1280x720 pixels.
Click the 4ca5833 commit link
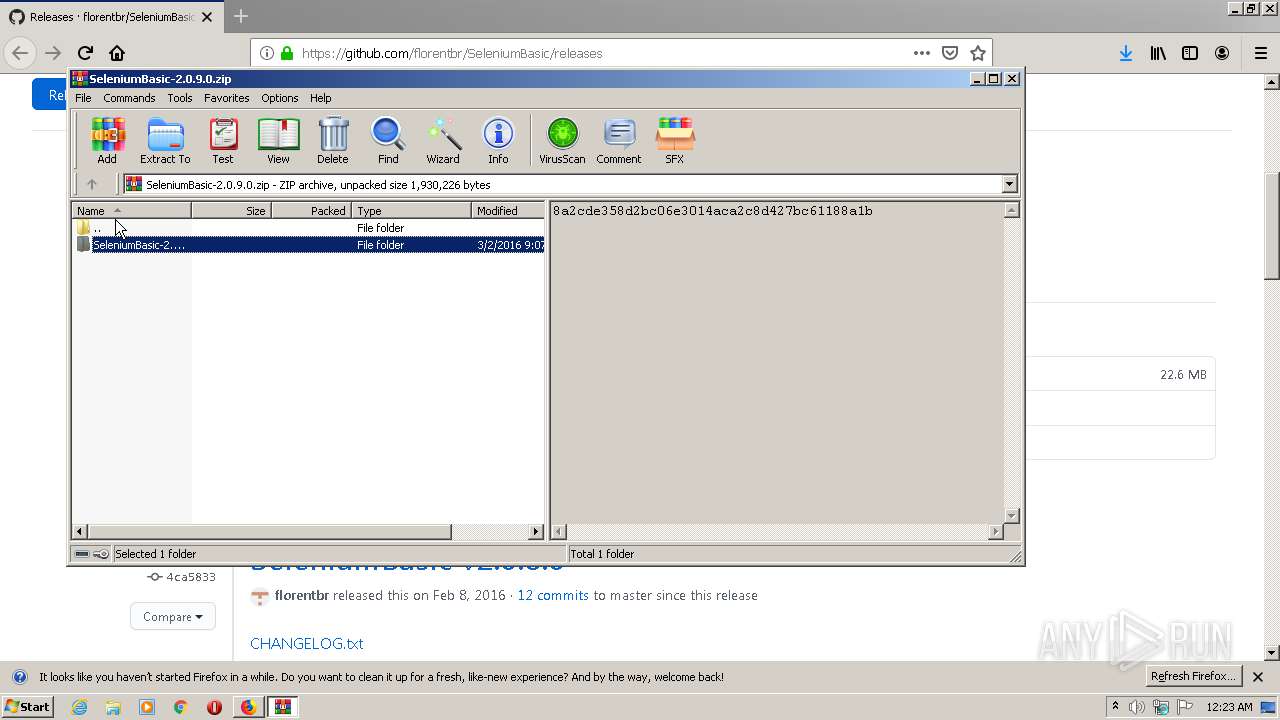(190, 577)
